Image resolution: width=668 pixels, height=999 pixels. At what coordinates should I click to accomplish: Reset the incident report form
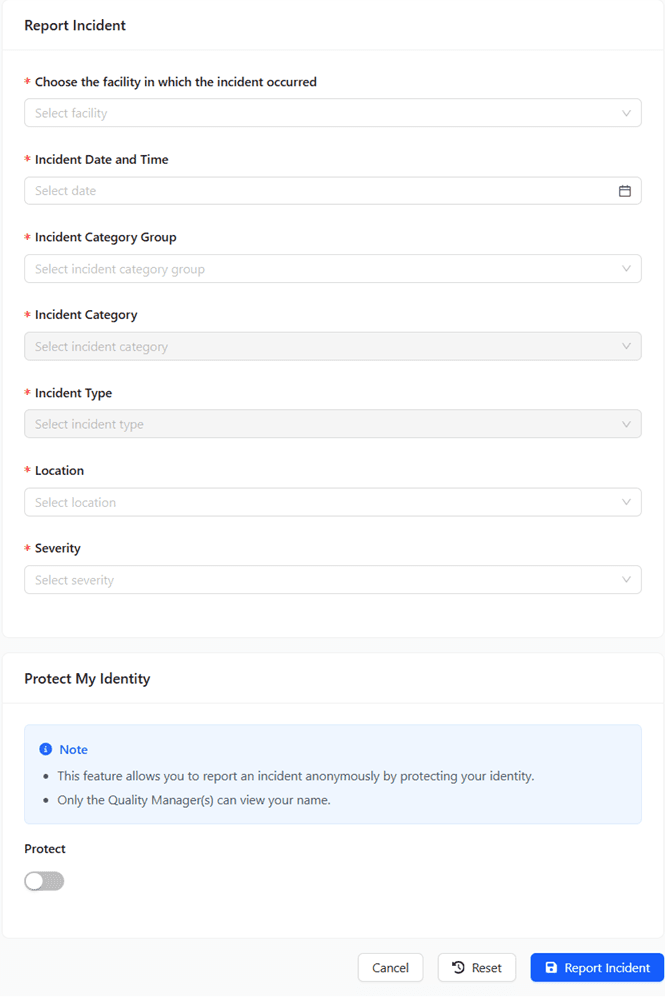pos(477,967)
